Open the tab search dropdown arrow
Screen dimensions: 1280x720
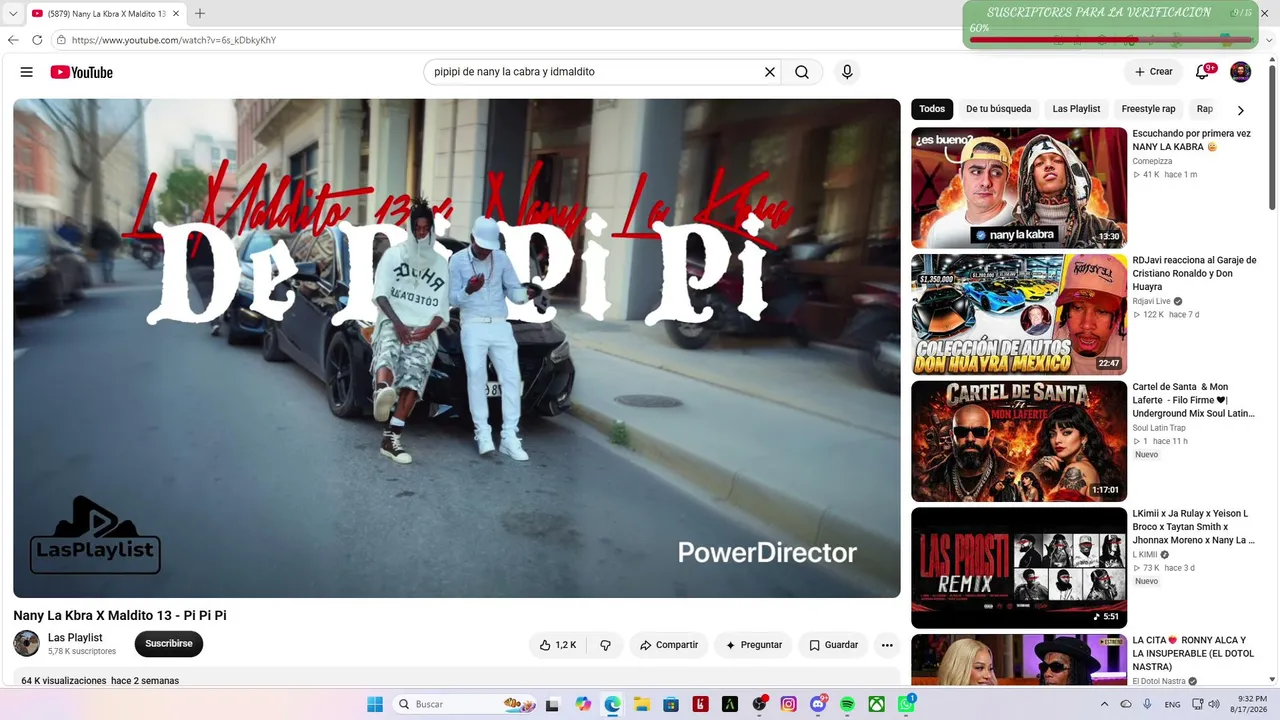pyautogui.click(x=13, y=13)
